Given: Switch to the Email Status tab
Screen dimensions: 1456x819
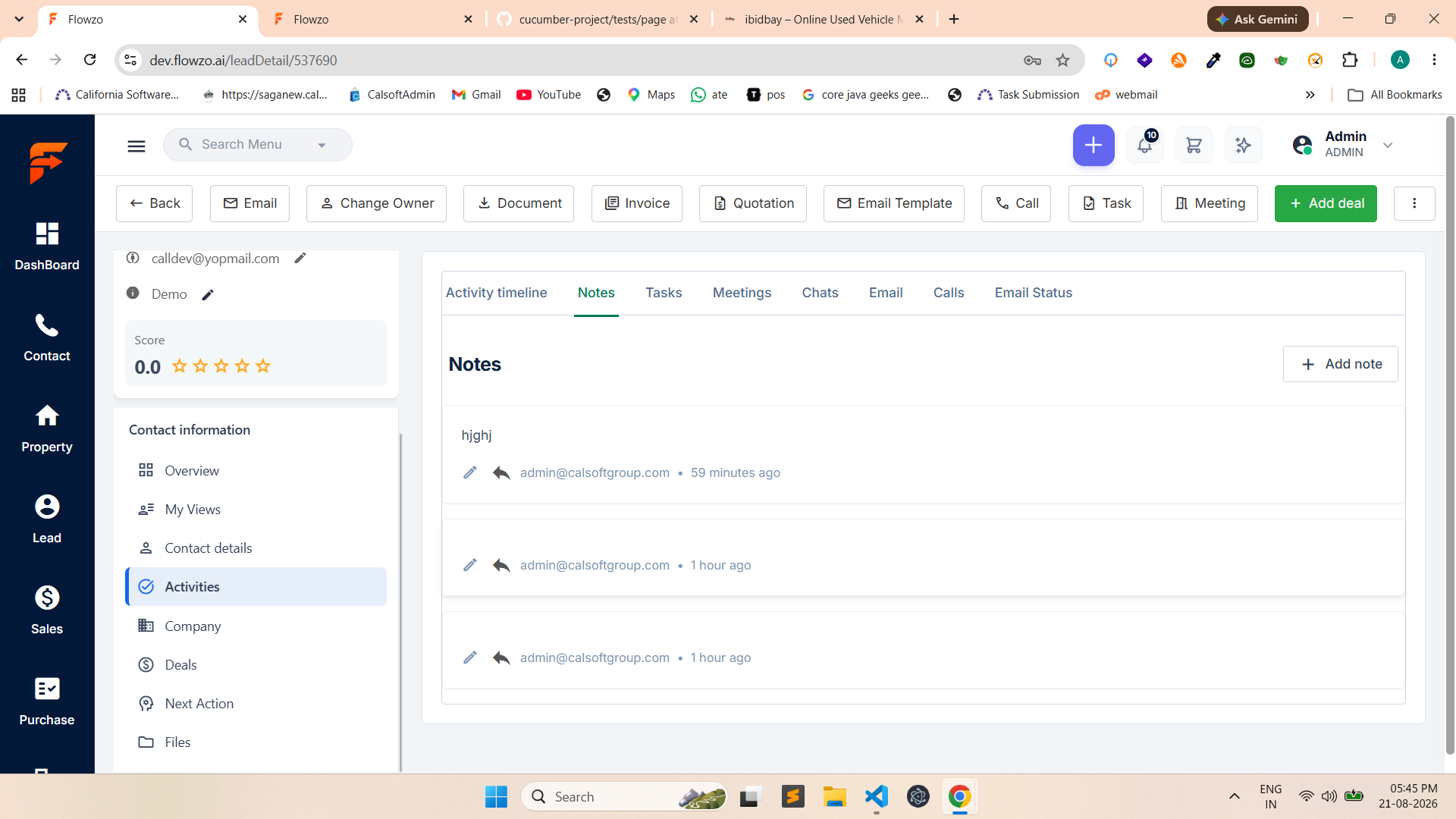Looking at the screenshot, I should pos(1033,293).
